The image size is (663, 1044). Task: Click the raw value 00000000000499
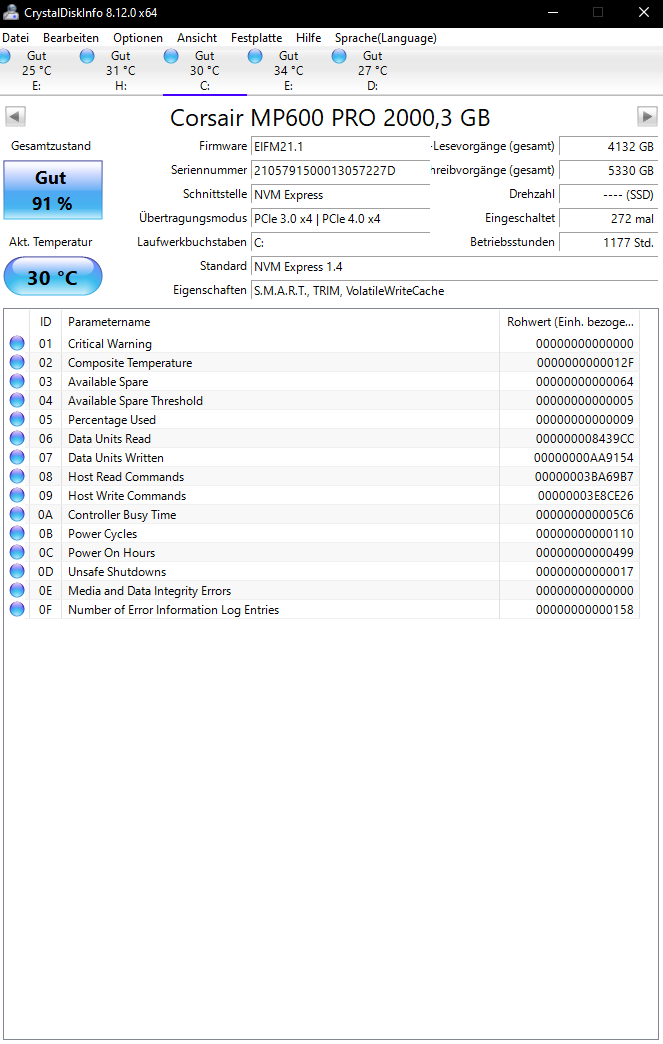584,552
